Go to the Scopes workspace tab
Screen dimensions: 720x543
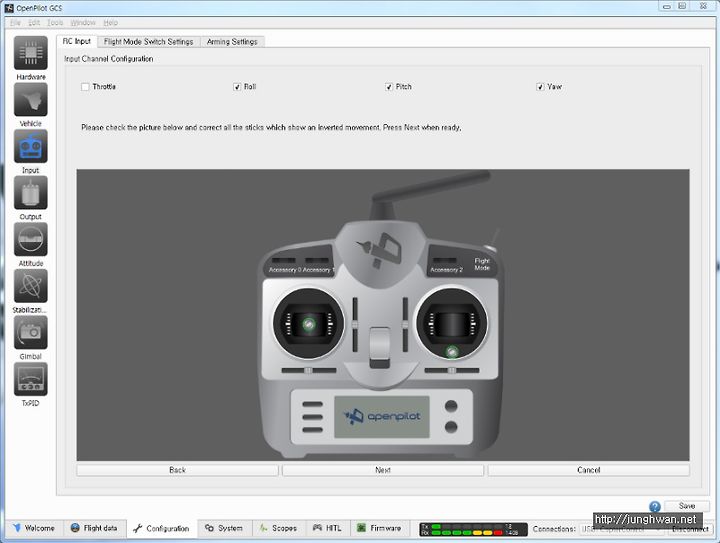click(278, 528)
